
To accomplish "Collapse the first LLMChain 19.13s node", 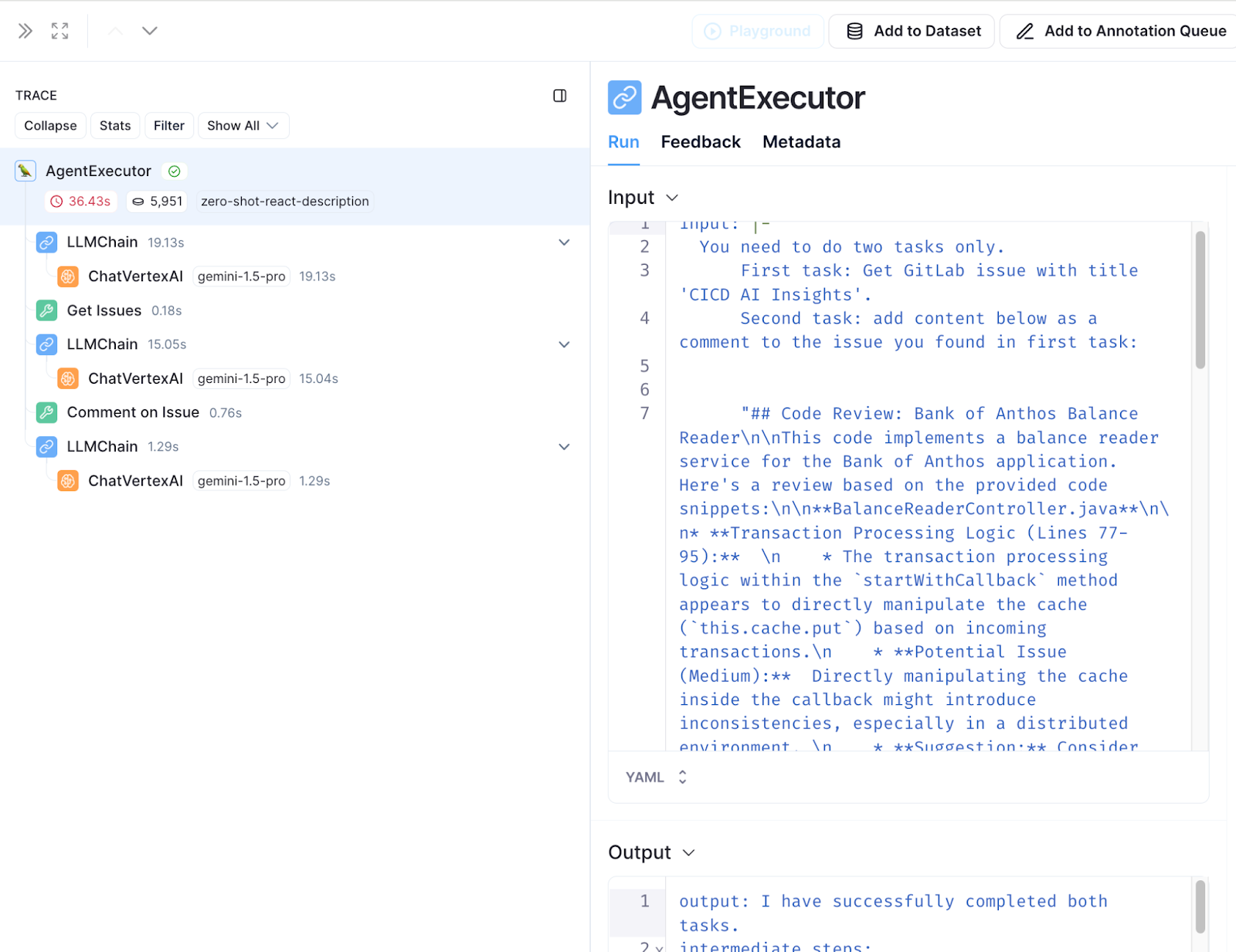I will point(564,242).
